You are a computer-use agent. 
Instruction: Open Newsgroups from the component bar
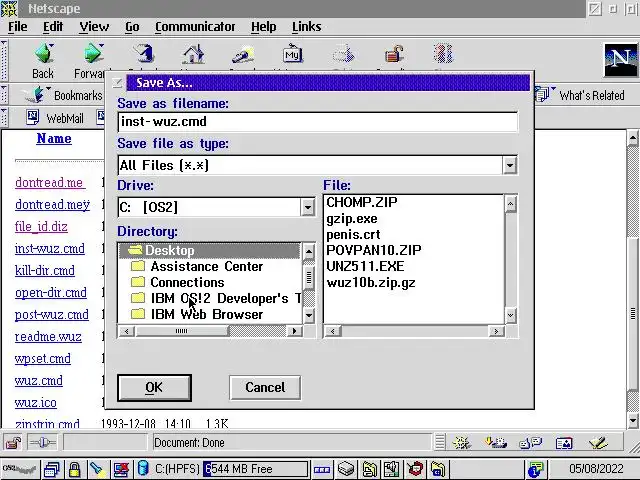[530, 442]
